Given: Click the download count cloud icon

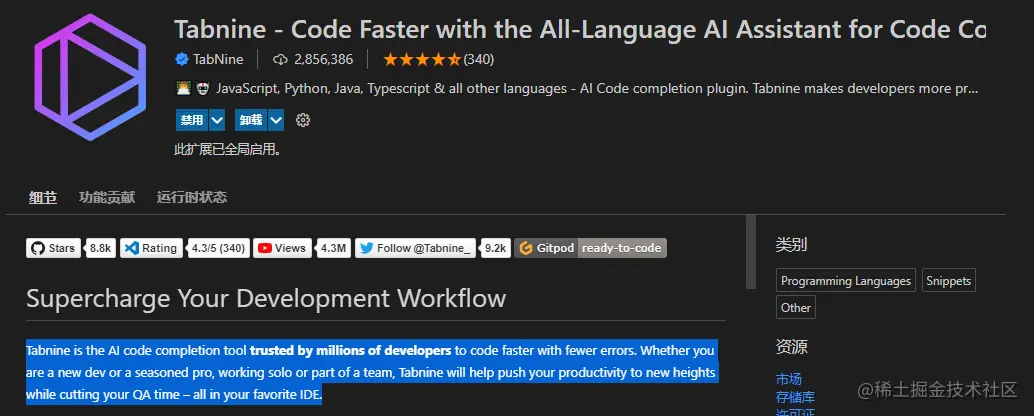Looking at the screenshot, I should [280, 60].
